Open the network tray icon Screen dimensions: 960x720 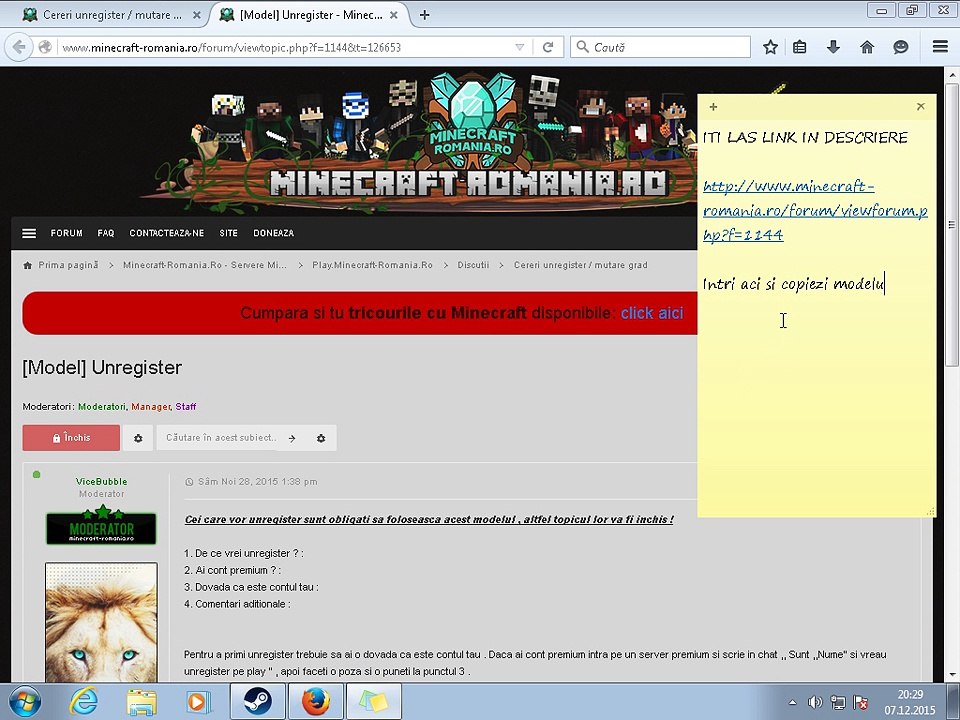click(838, 702)
